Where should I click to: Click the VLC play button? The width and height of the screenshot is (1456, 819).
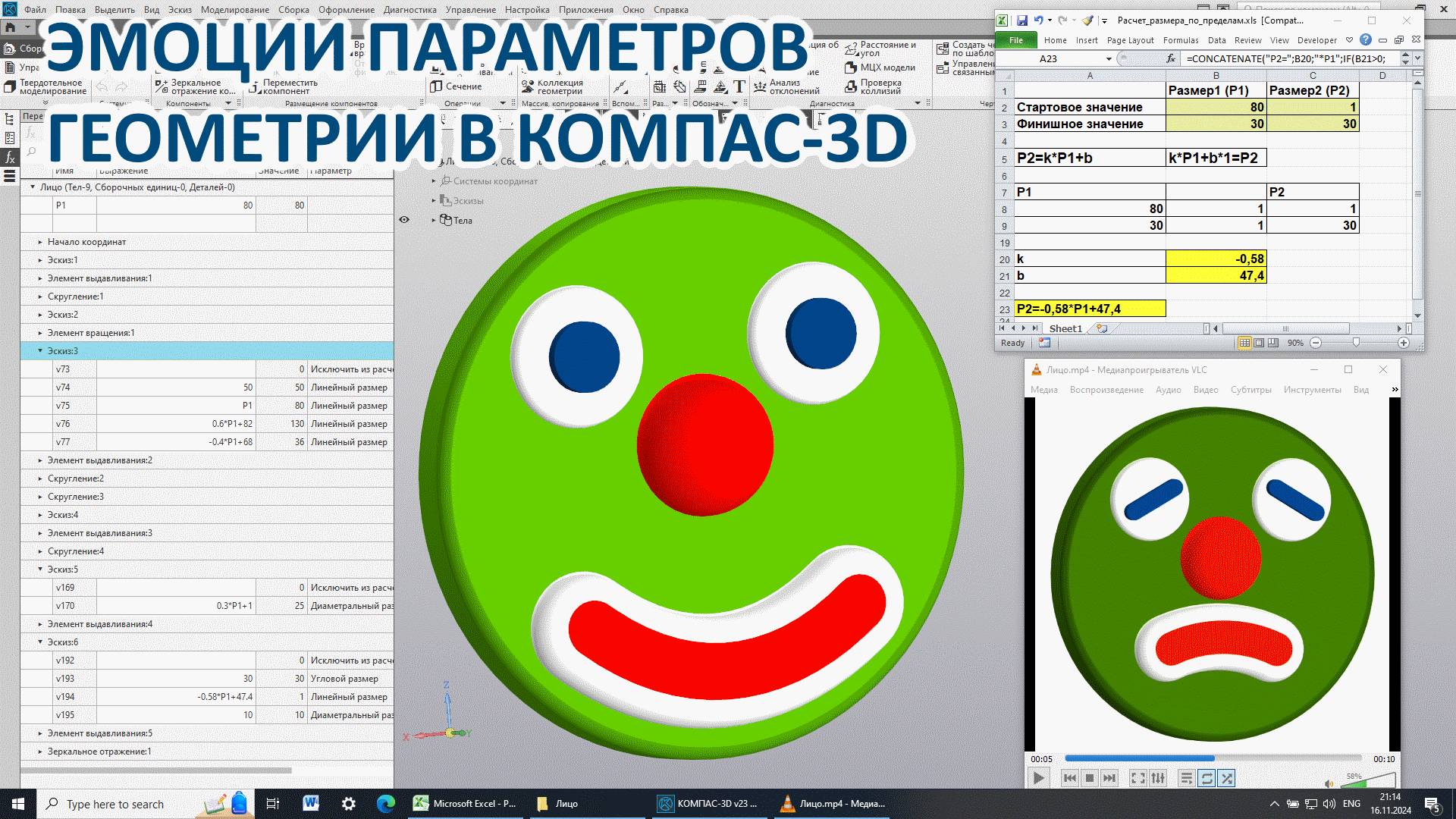1039,778
